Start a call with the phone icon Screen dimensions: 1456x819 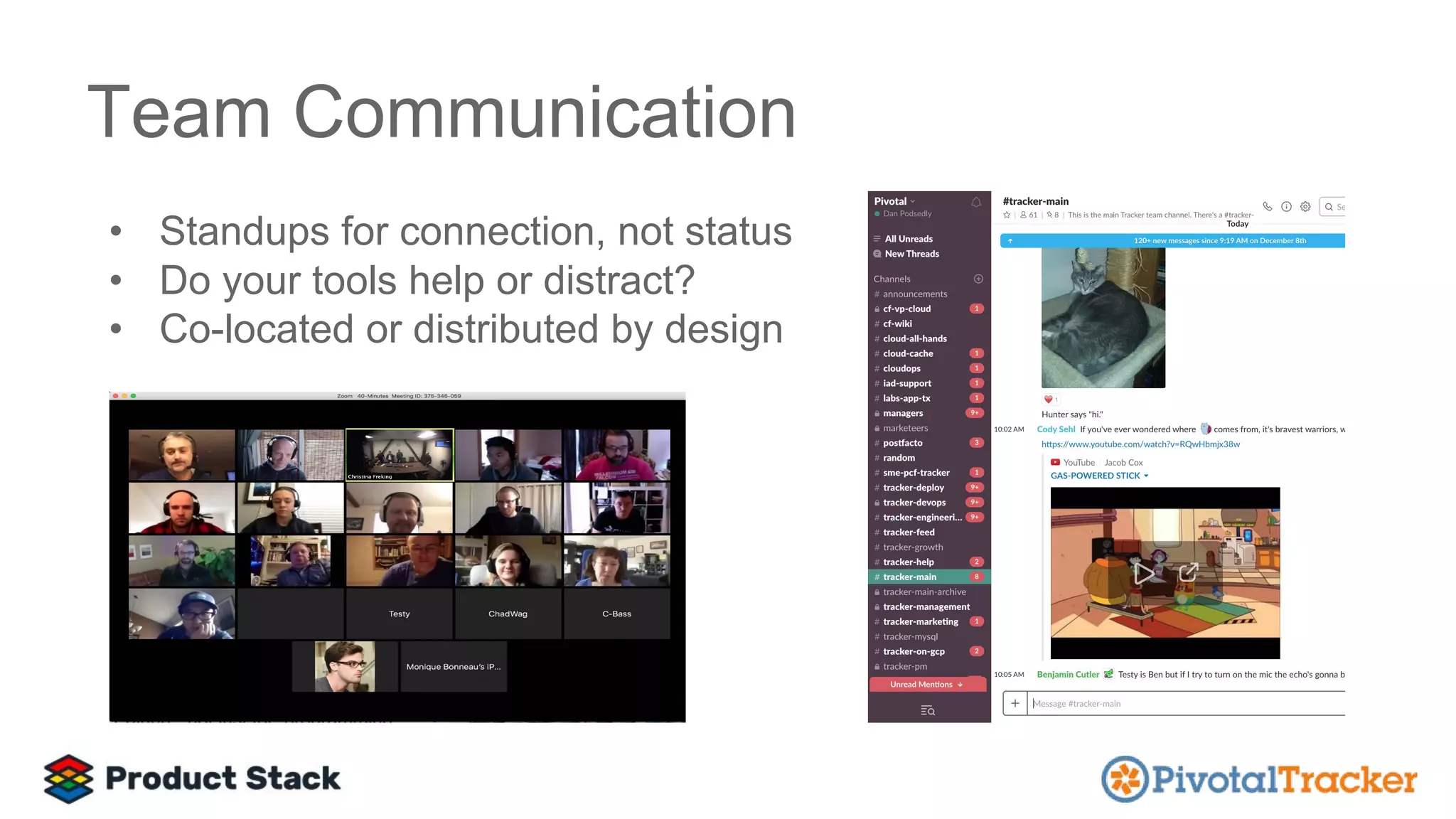(1267, 207)
